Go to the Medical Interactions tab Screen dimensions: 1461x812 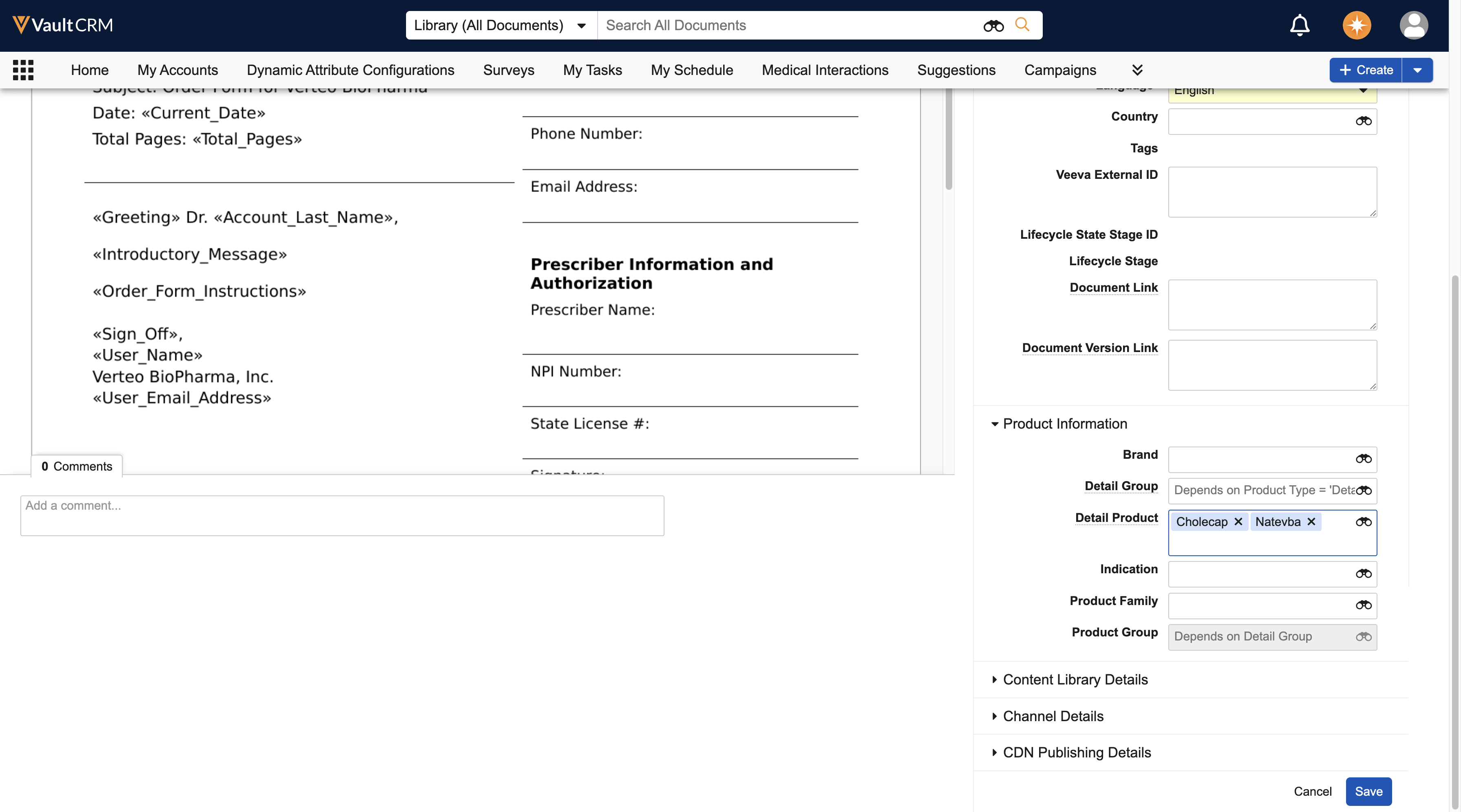click(825, 70)
